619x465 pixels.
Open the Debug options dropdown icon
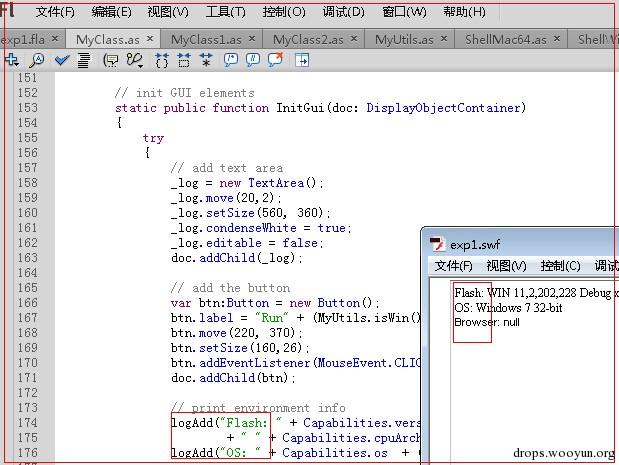[135, 60]
